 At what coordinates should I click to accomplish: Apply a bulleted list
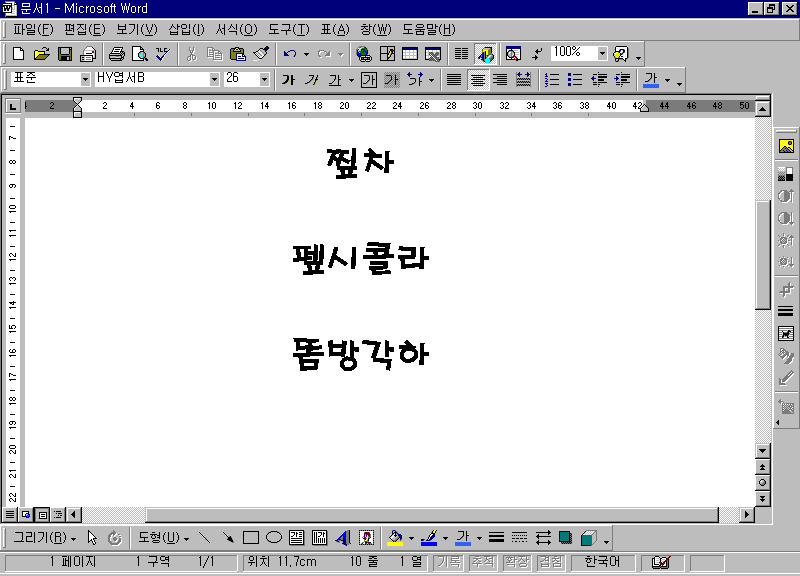point(575,80)
